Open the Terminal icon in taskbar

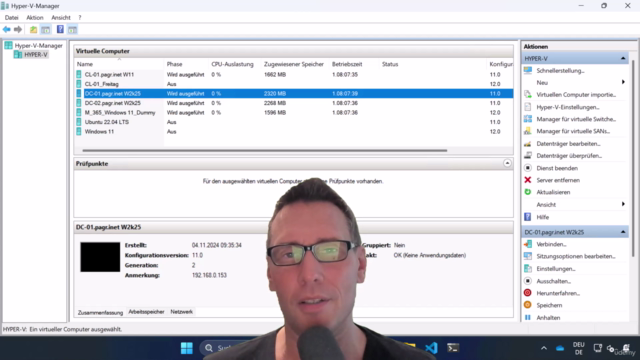coord(453,348)
